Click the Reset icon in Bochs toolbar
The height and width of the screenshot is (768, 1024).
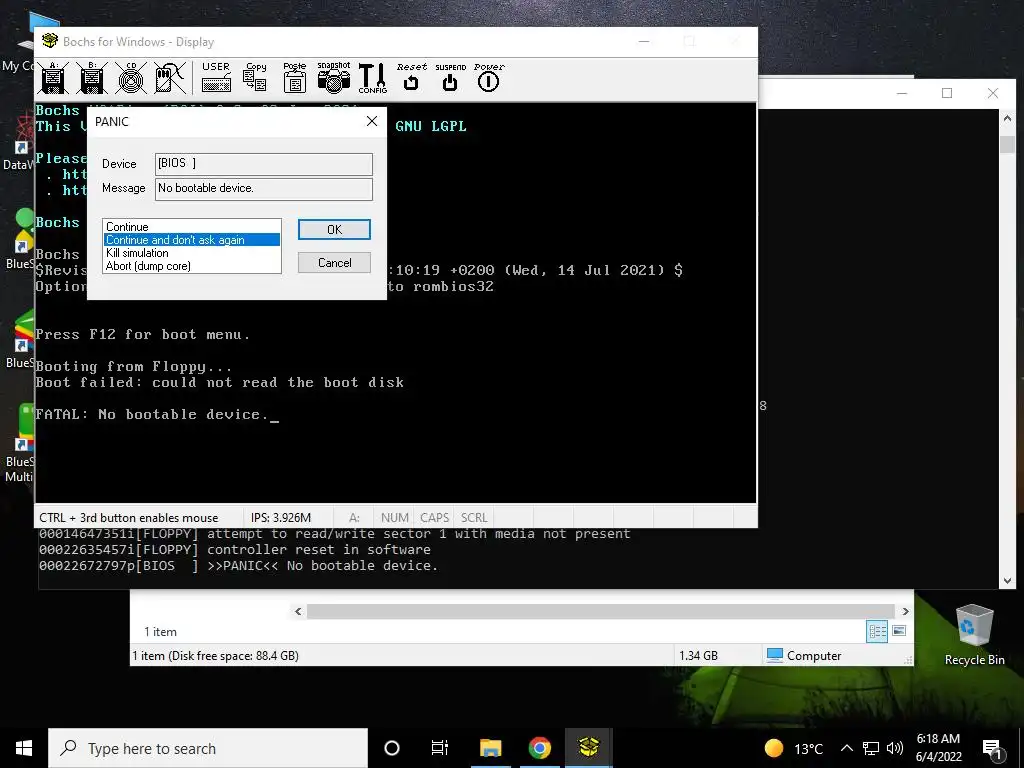pos(411,77)
